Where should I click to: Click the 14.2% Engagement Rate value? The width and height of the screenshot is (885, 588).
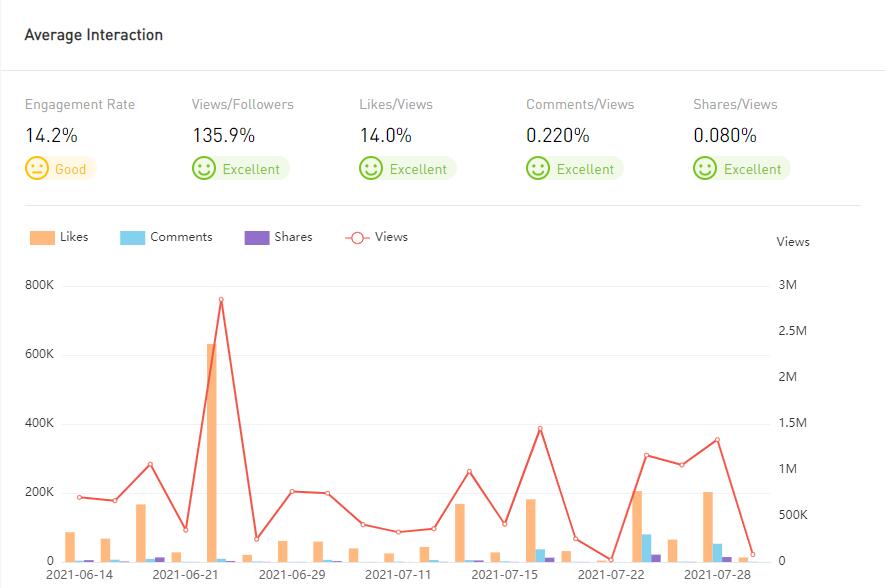[x=51, y=135]
